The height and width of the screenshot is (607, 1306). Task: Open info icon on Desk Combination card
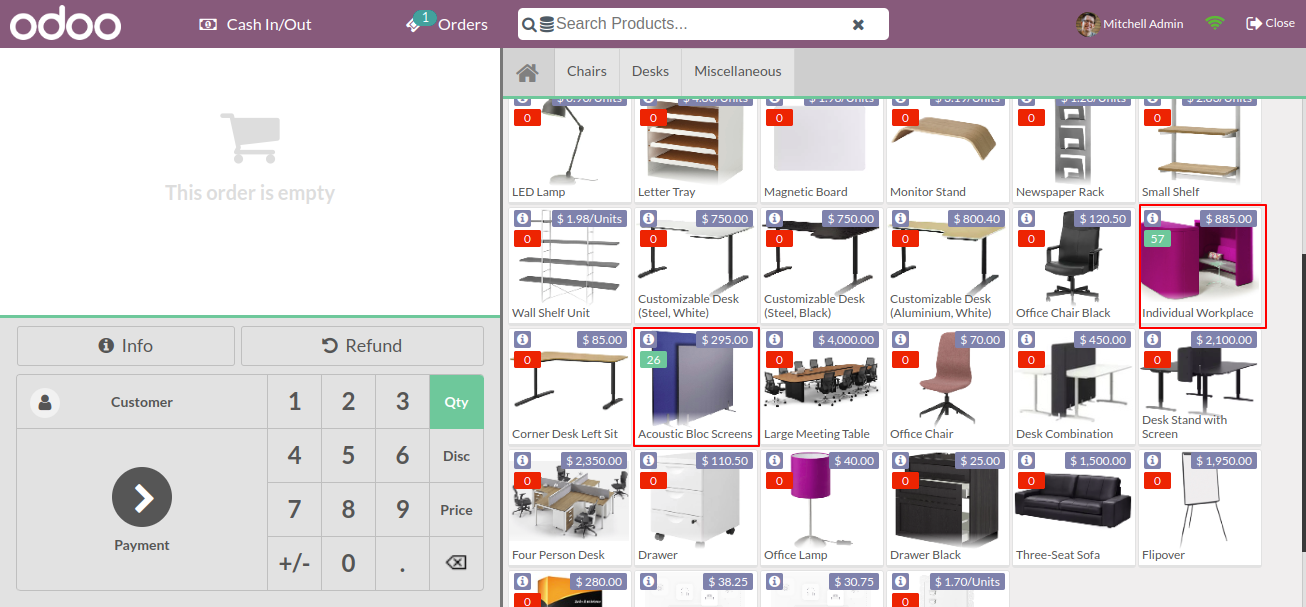1026,339
